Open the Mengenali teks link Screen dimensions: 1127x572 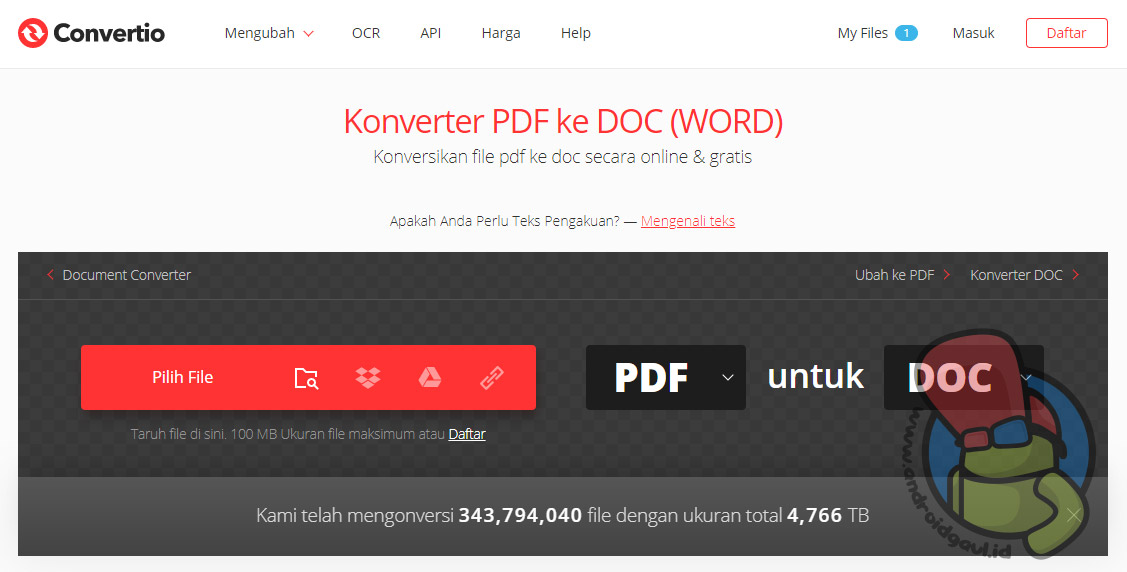coord(688,221)
